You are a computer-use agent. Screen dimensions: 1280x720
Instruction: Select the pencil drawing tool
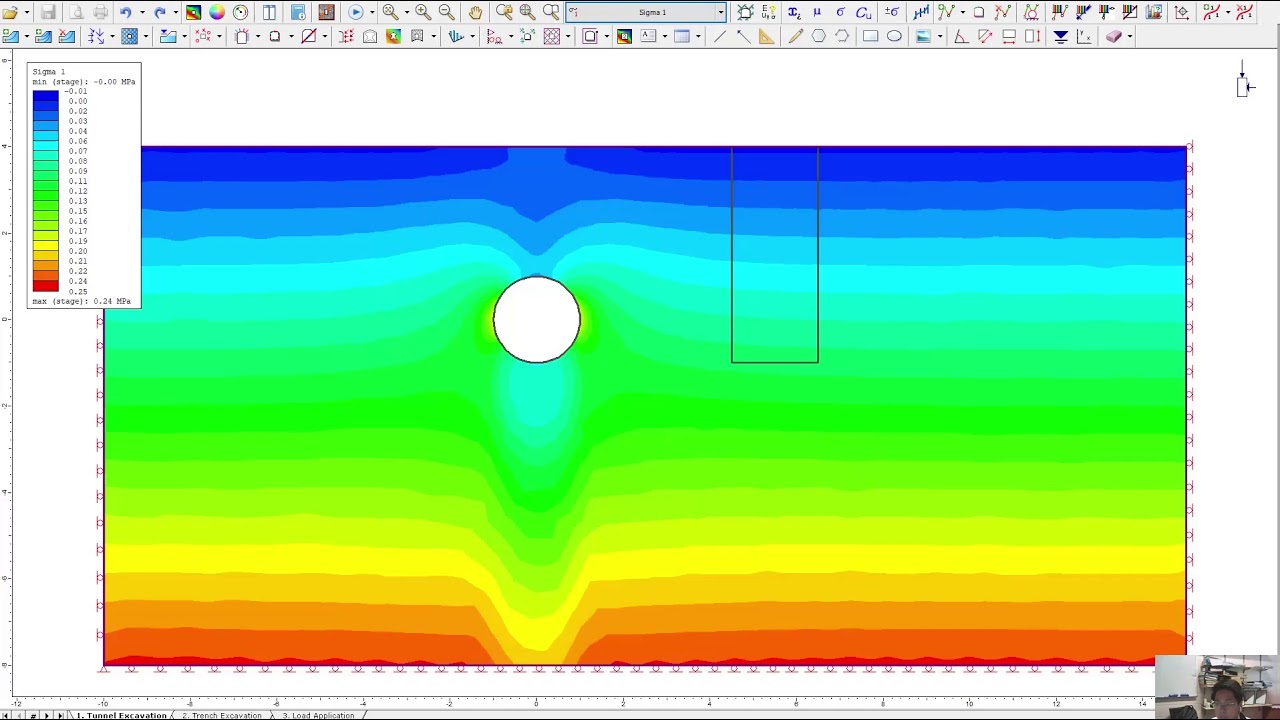coord(796,36)
